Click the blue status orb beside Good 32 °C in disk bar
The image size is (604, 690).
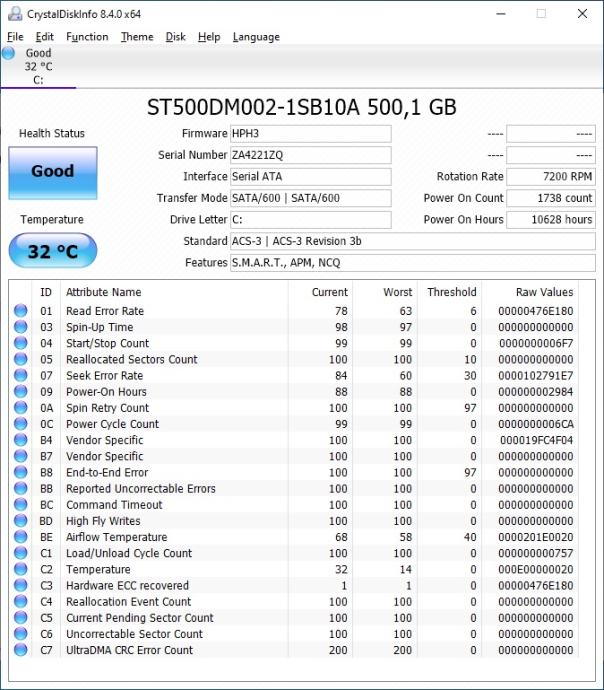click(8, 53)
